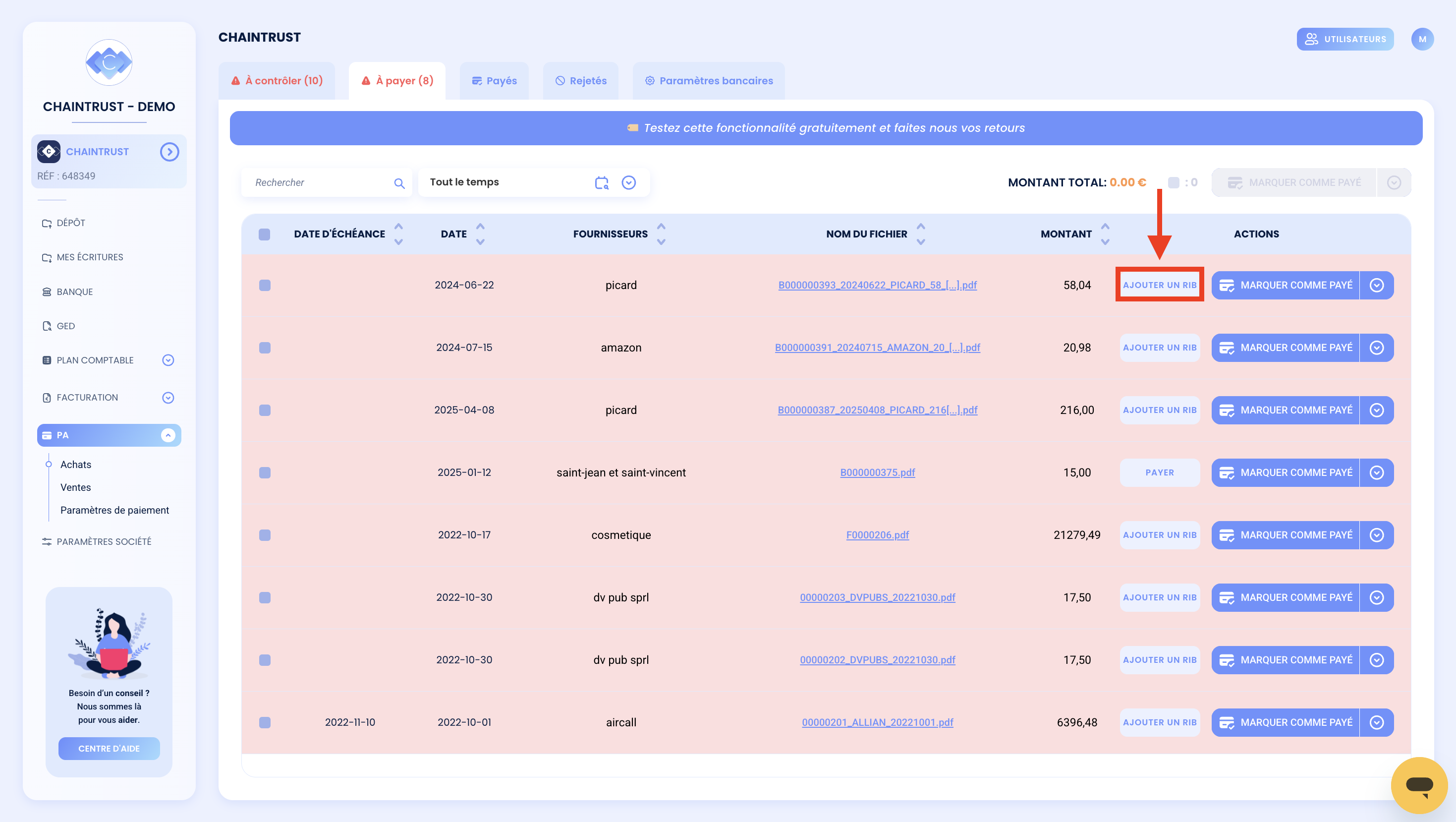1456x822 pixels.
Task: Open the Banque section
Action: pos(67,292)
